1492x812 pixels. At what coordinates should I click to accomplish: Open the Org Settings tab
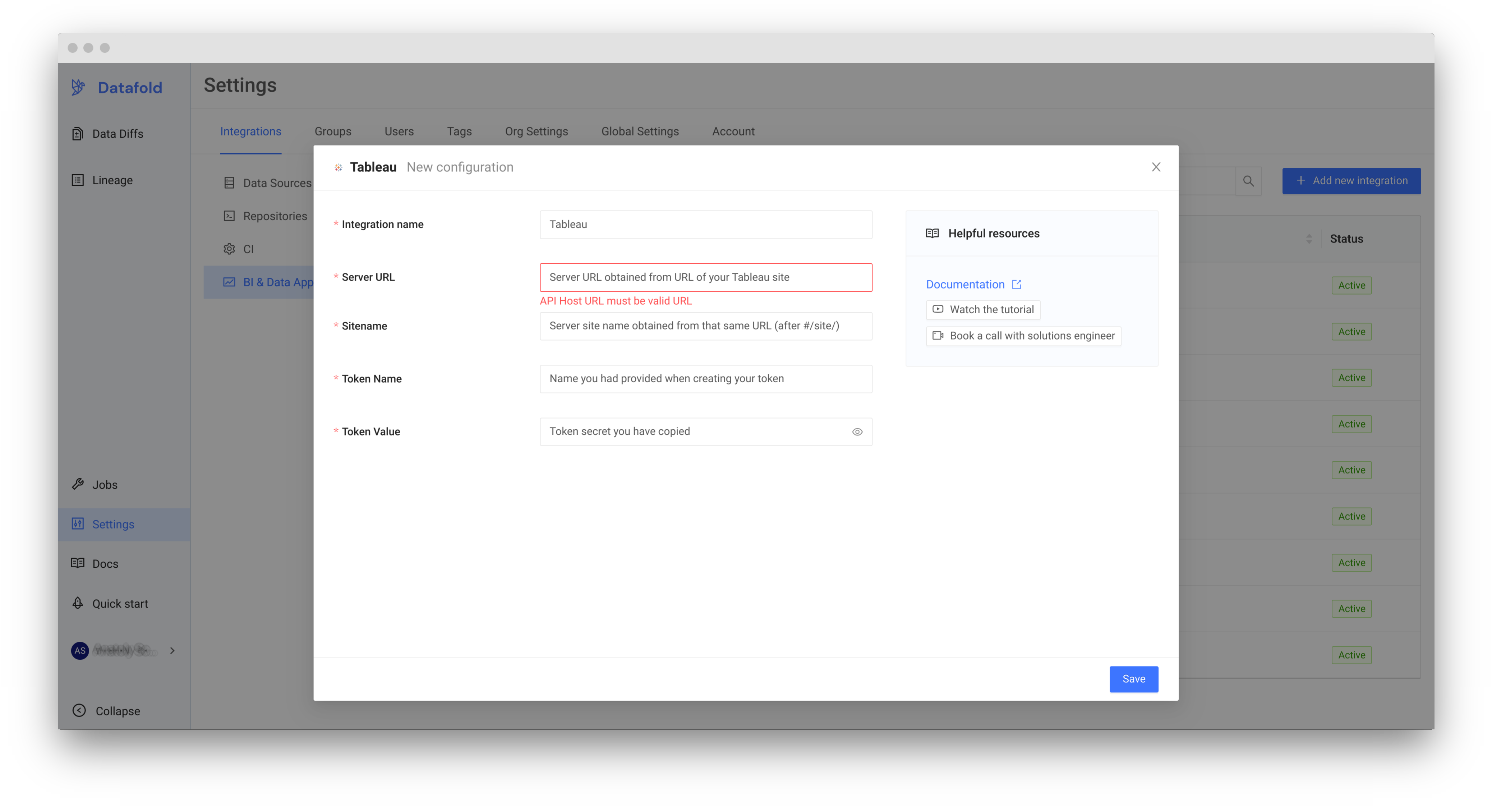pos(537,132)
